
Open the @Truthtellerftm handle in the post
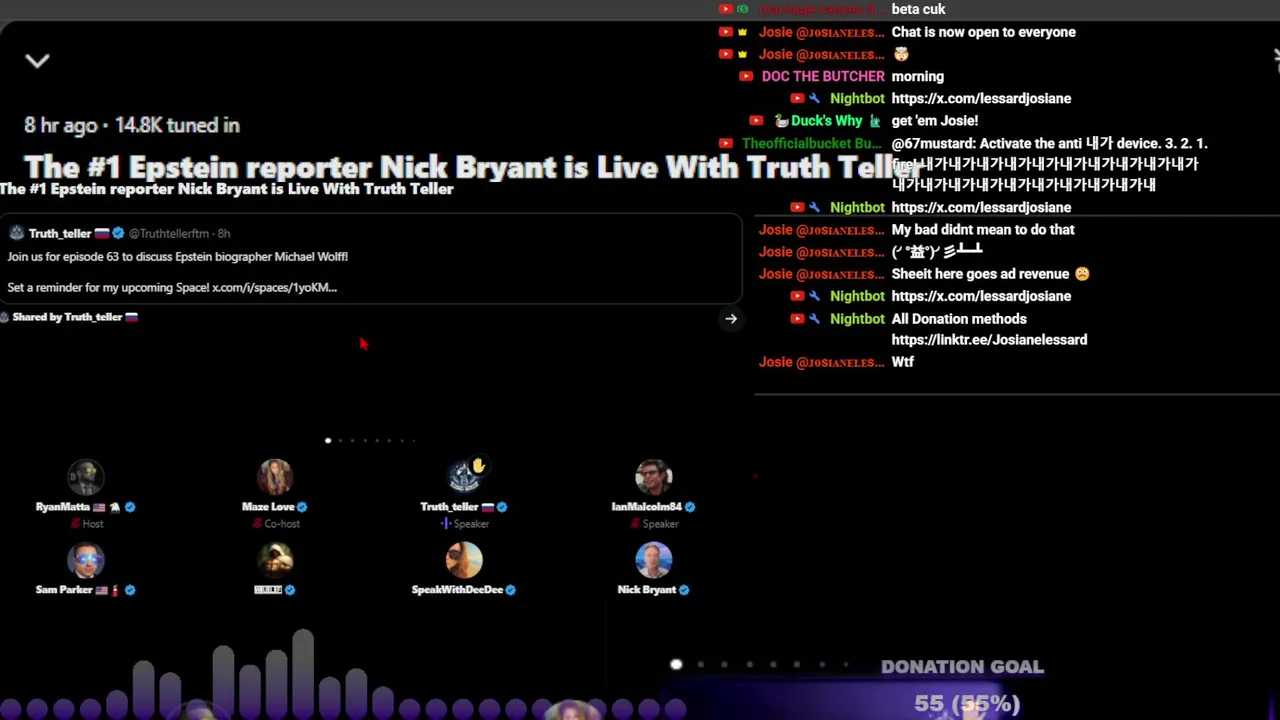tap(169, 233)
